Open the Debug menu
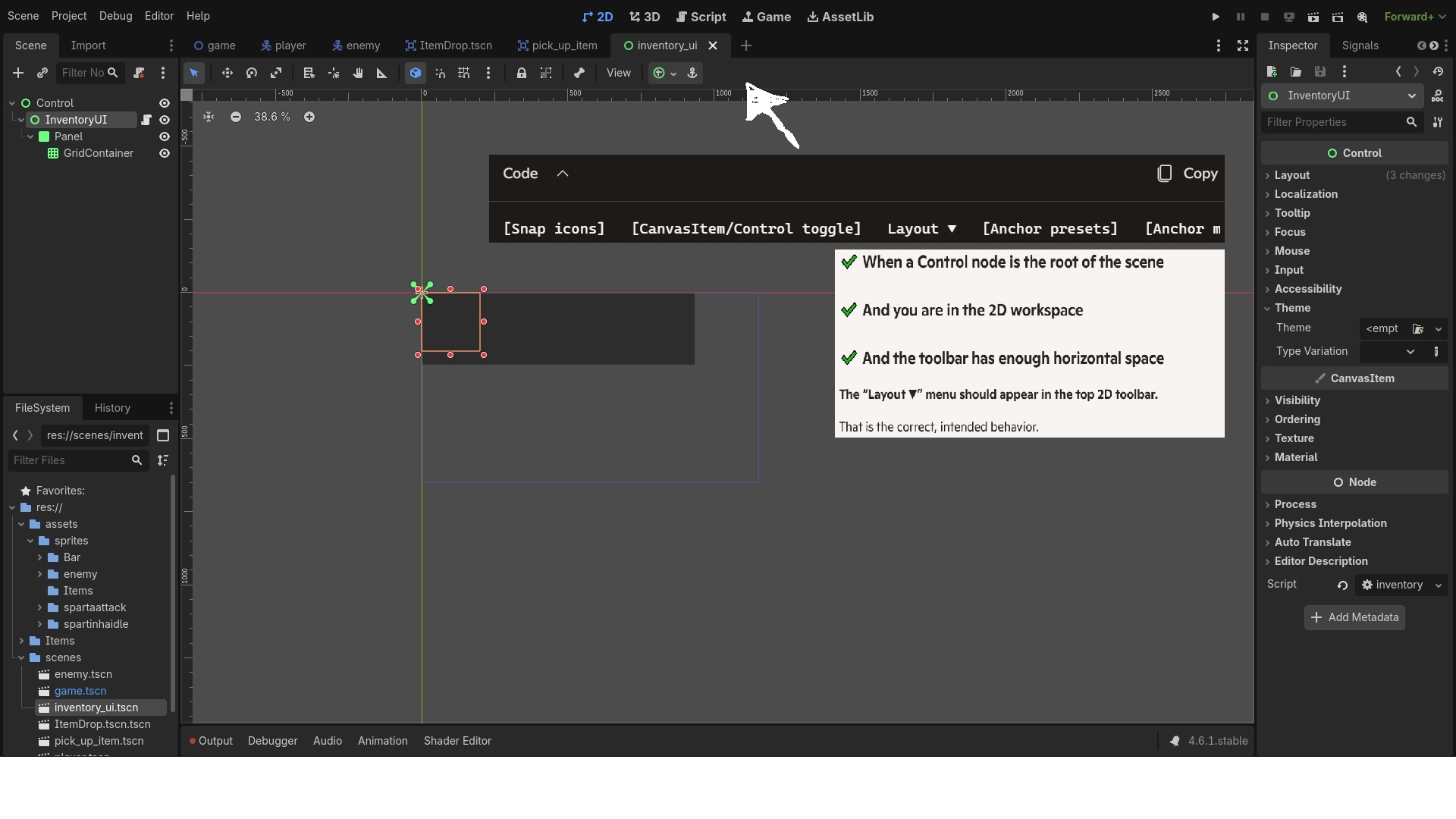 coord(115,16)
